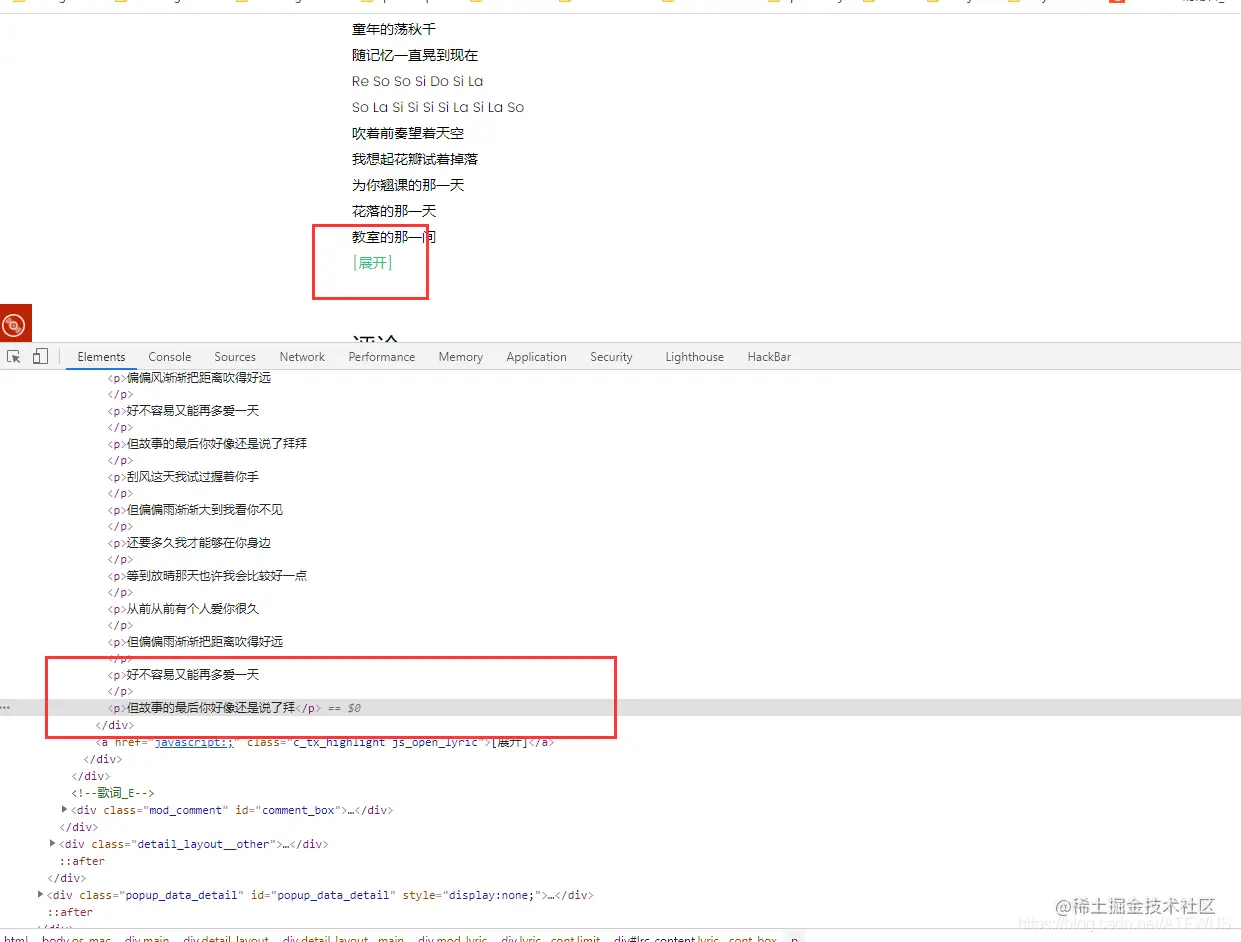Screen dimensions: 1241x942
Task: Select the Performance tab
Action: click(381, 356)
